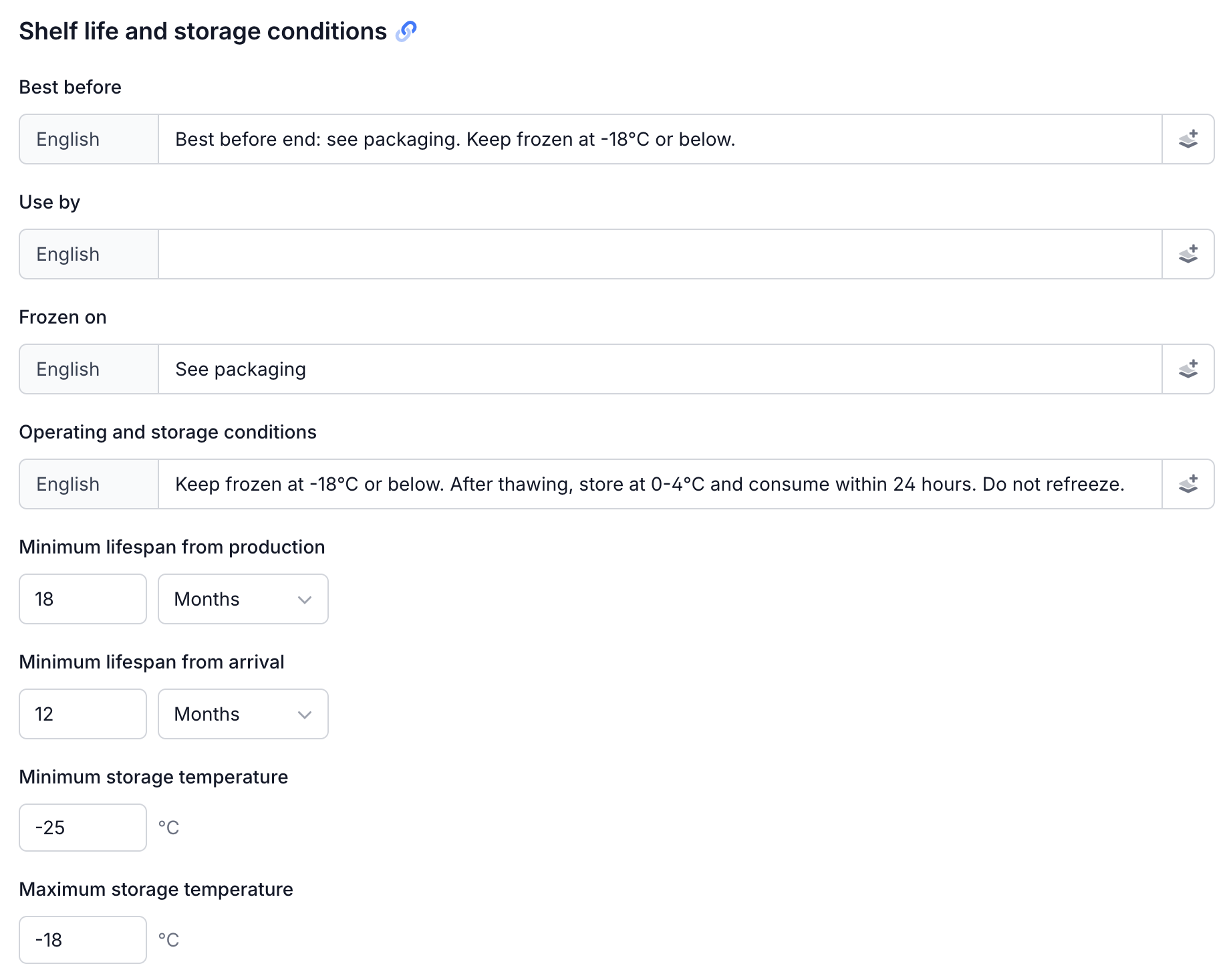
Task: Change the maximum storage temperature of -18
Action: pyautogui.click(x=82, y=940)
